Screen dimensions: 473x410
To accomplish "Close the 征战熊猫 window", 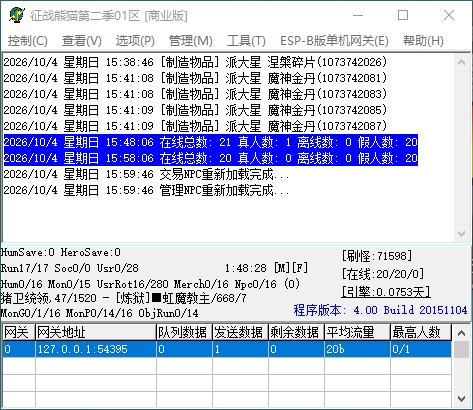I will coord(449,15).
